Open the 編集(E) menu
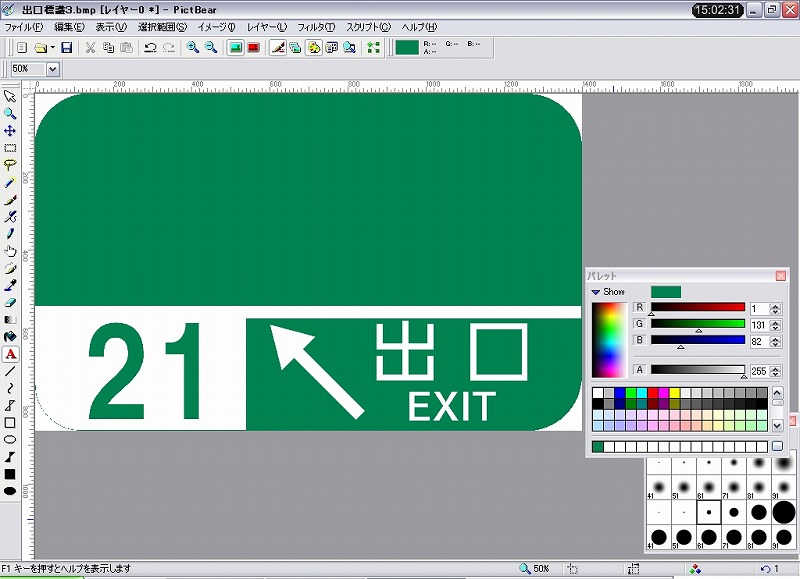800x579 pixels. 69,27
